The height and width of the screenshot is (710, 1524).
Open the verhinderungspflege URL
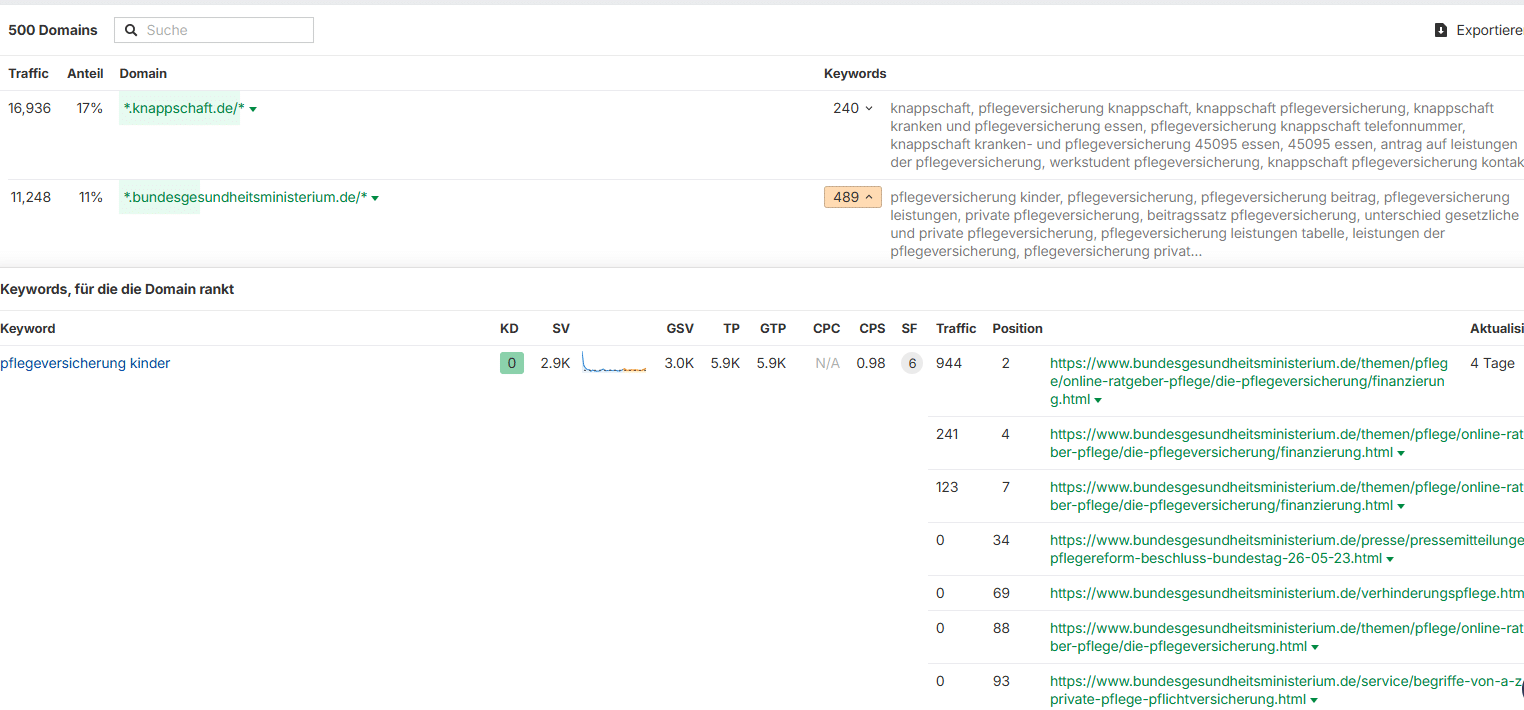pos(1286,593)
